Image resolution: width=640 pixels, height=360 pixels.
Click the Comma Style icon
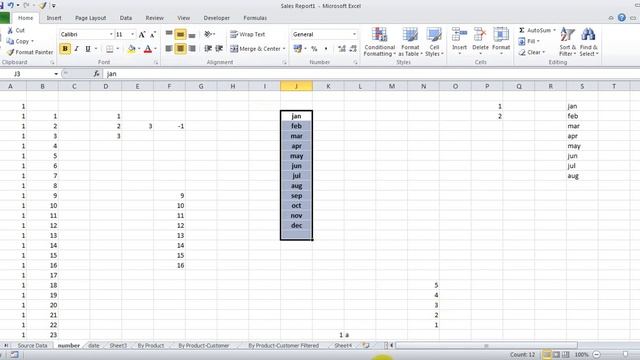coord(326,49)
